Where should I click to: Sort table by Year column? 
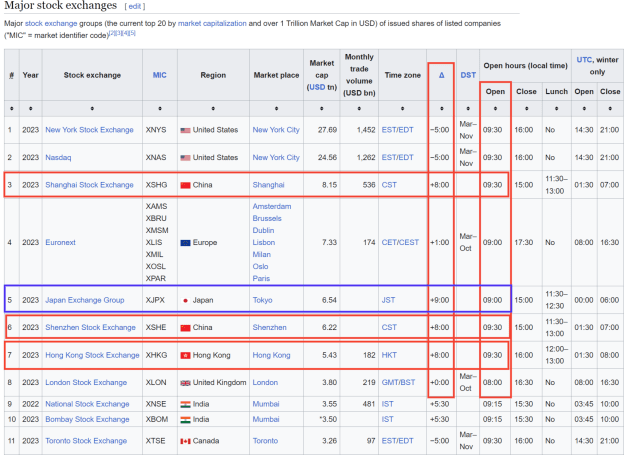pyautogui.click(x=30, y=108)
